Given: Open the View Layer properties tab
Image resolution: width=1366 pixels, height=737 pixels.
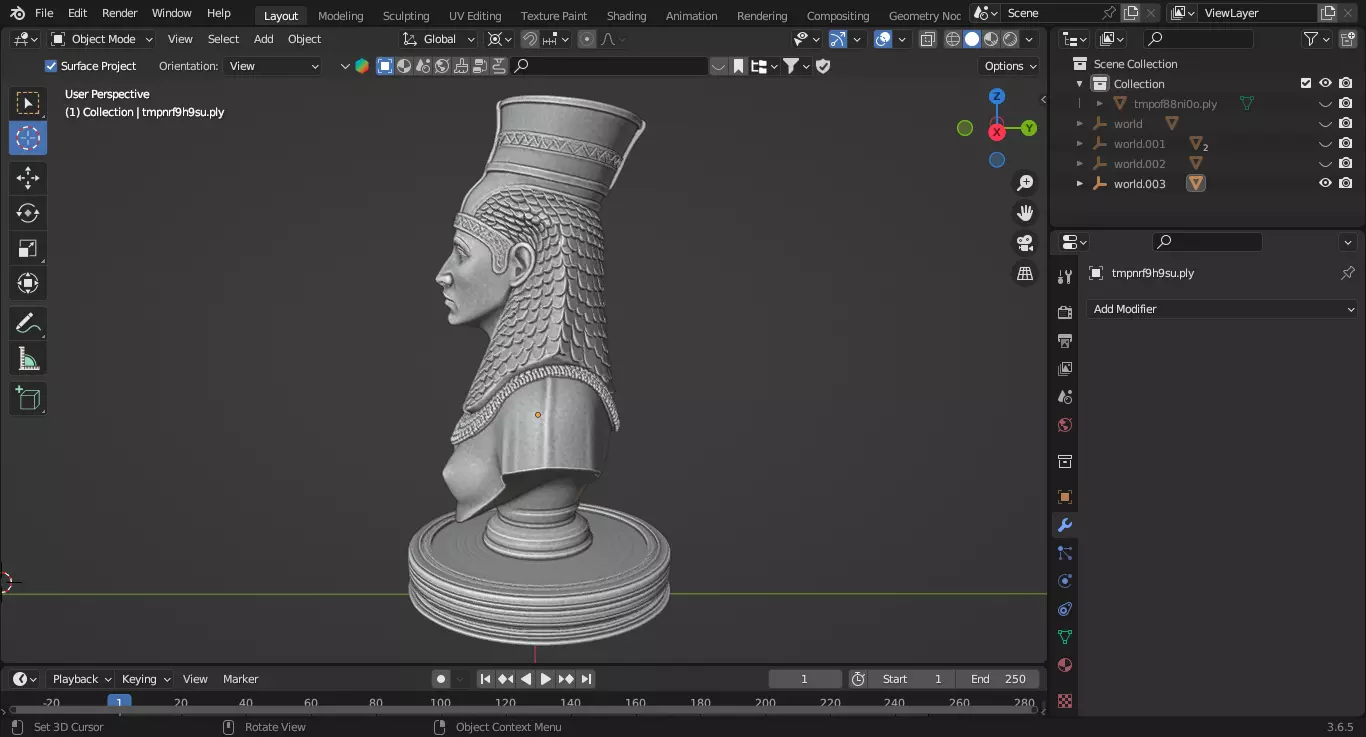Looking at the screenshot, I should point(1065,369).
